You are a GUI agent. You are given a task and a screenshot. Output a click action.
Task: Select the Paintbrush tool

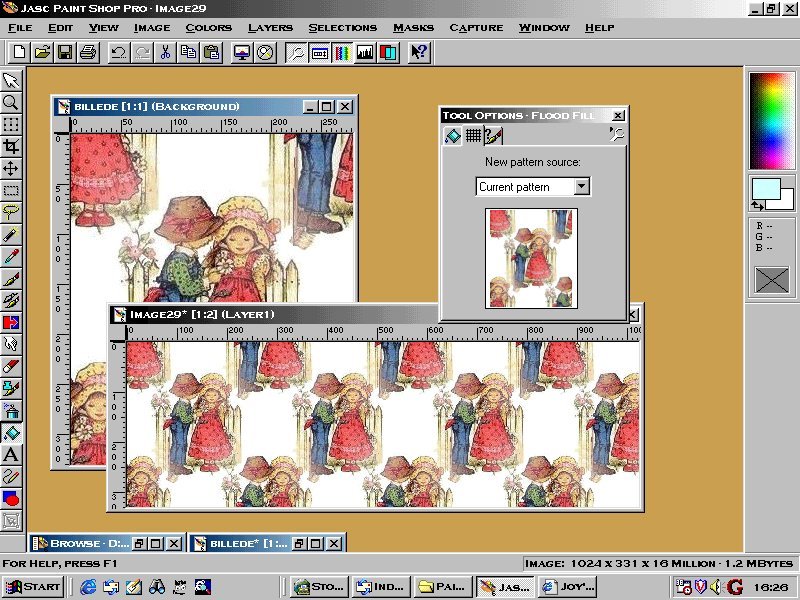[11, 279]
